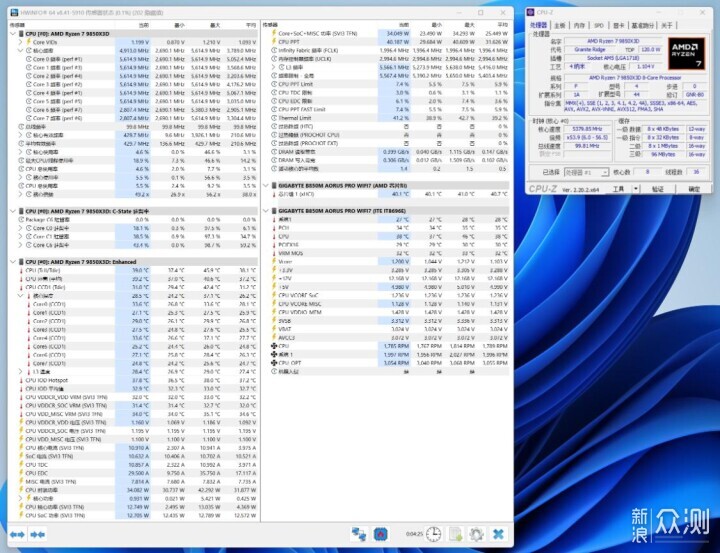The image size is (720, 553).
Task: Click the 5379.85 MHz core speed field
Action: pyautogui.click(x=587, y=129)
